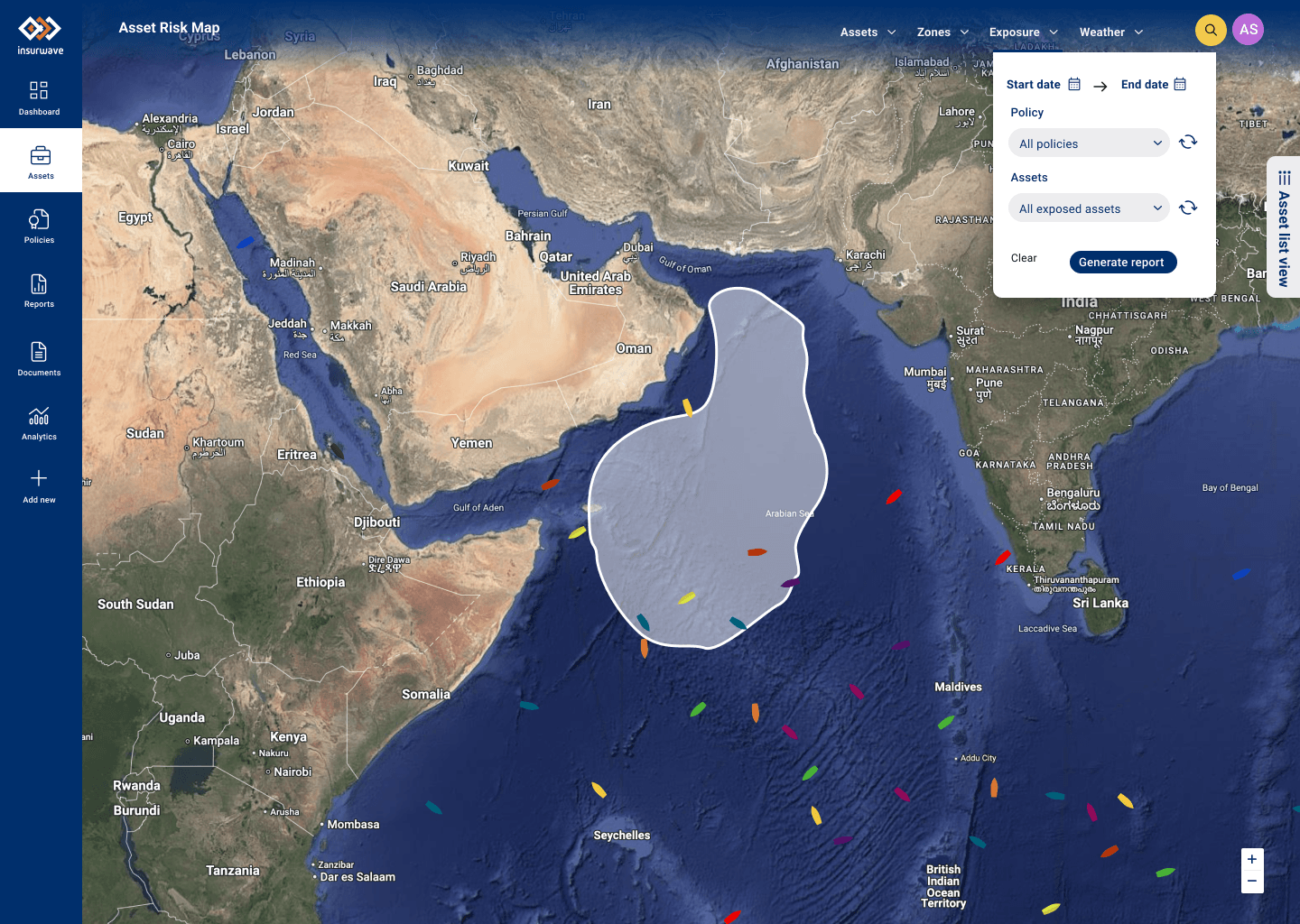Image resolution: width=1300 pixels, height=924 pixels.
Task: Click the Insurwave logo
Action: pos(41,36)
